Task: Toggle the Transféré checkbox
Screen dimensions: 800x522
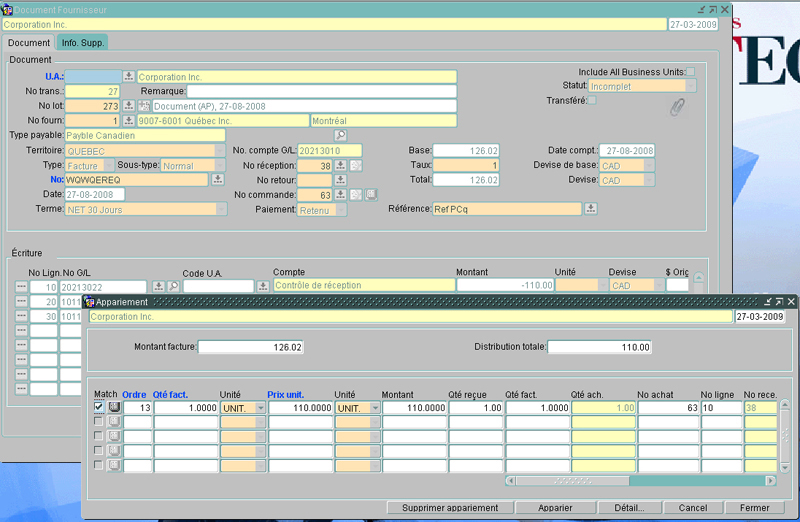Action: (x=591, y=100)
